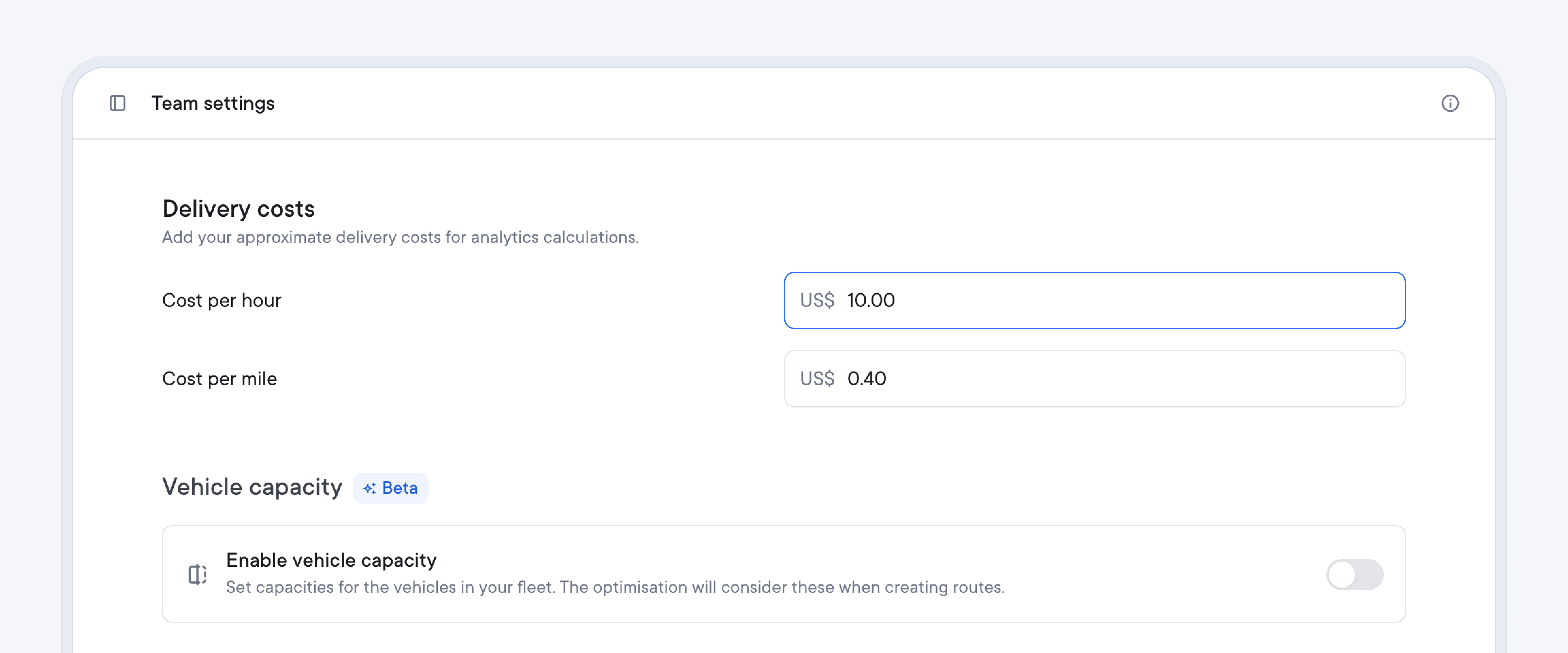Click the Beta sparkle badge
The height and width of the screenshot is (653, 1568).
(390, 488)
